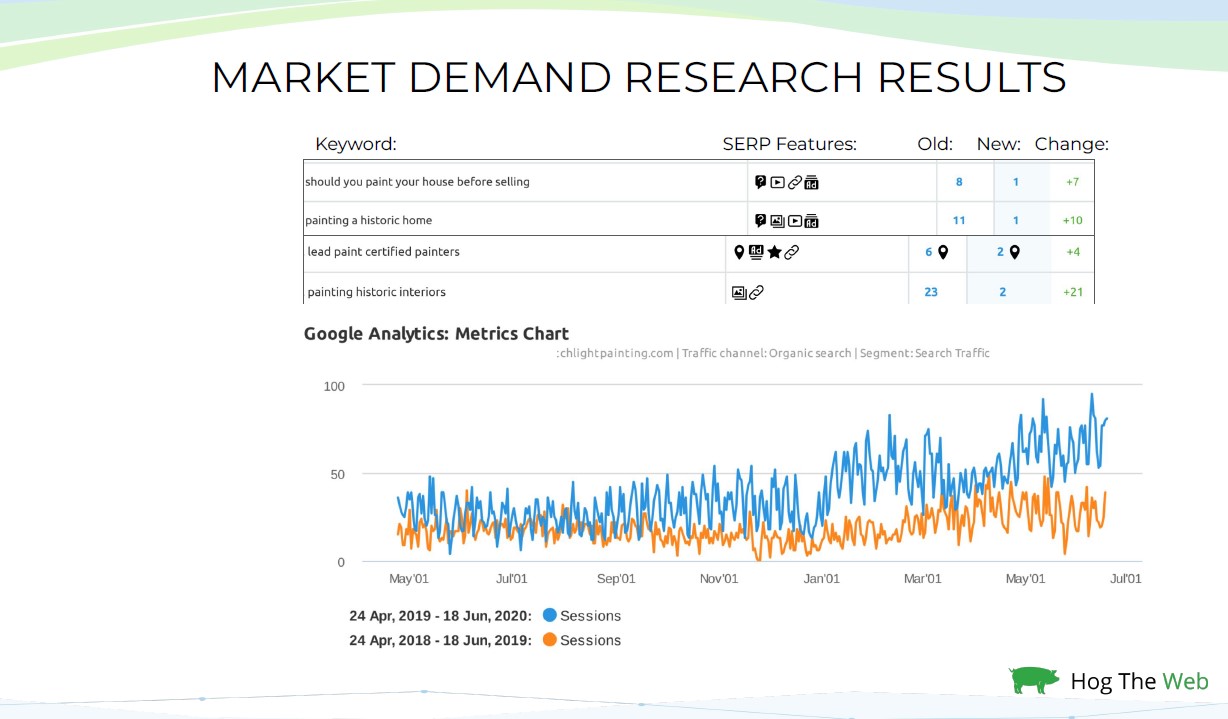Click the 'Old:' column header
1228x719 pixels.
pyautogui.click(x=935, y=144)
